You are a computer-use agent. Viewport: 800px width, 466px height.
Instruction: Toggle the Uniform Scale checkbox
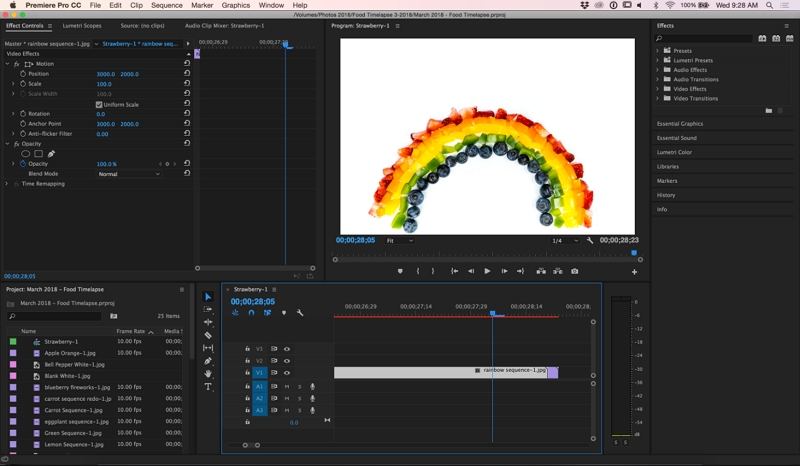99,104
